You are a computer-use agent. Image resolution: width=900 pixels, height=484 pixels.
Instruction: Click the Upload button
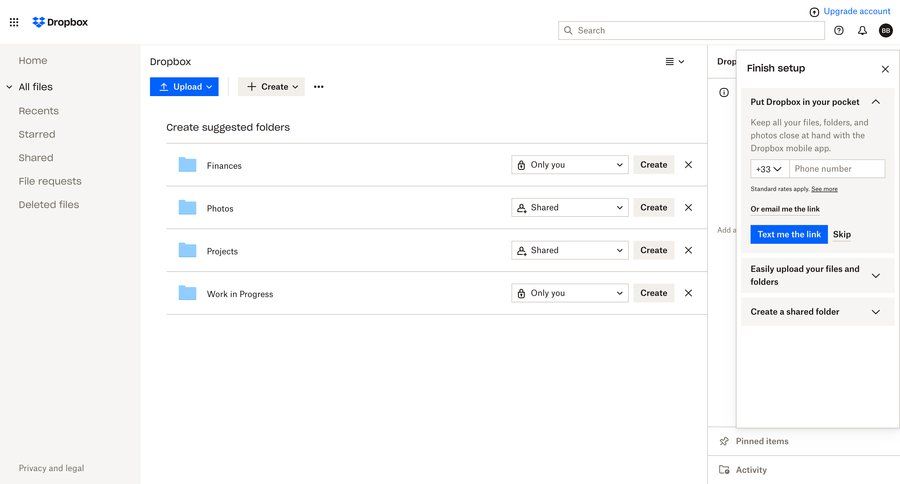184,87
